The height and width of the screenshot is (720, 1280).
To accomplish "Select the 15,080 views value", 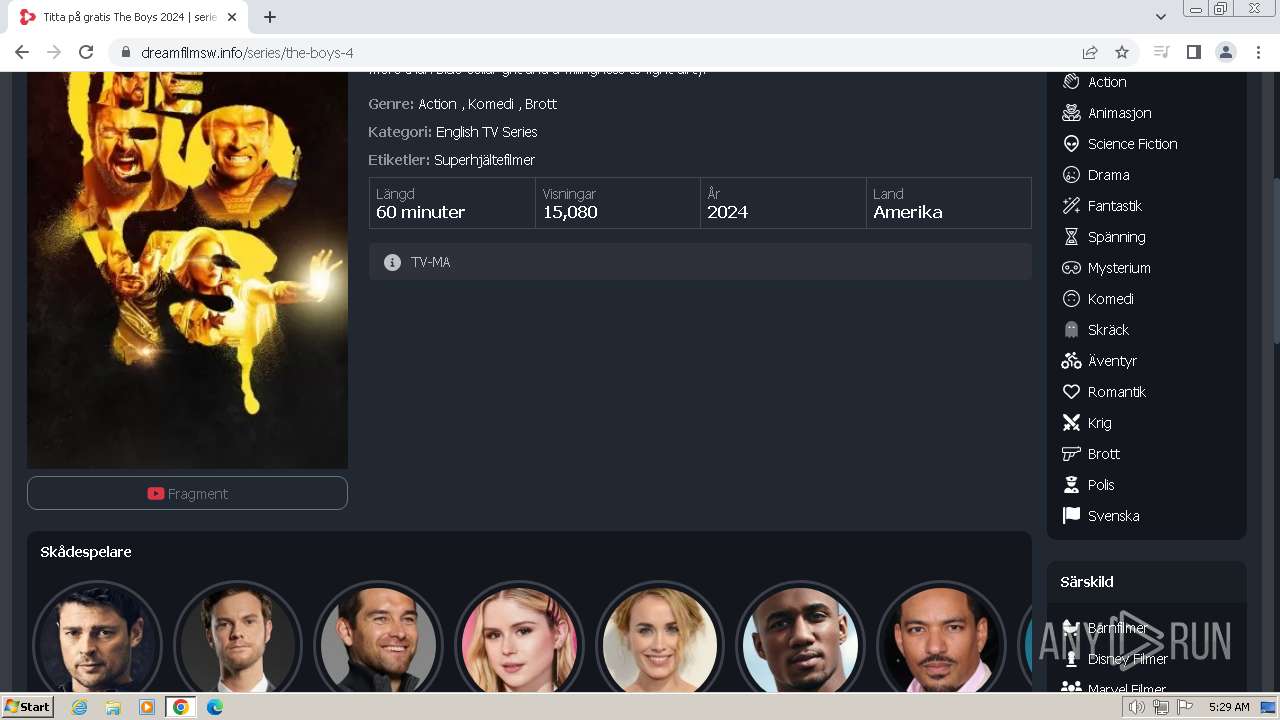I will pos(570,212).
